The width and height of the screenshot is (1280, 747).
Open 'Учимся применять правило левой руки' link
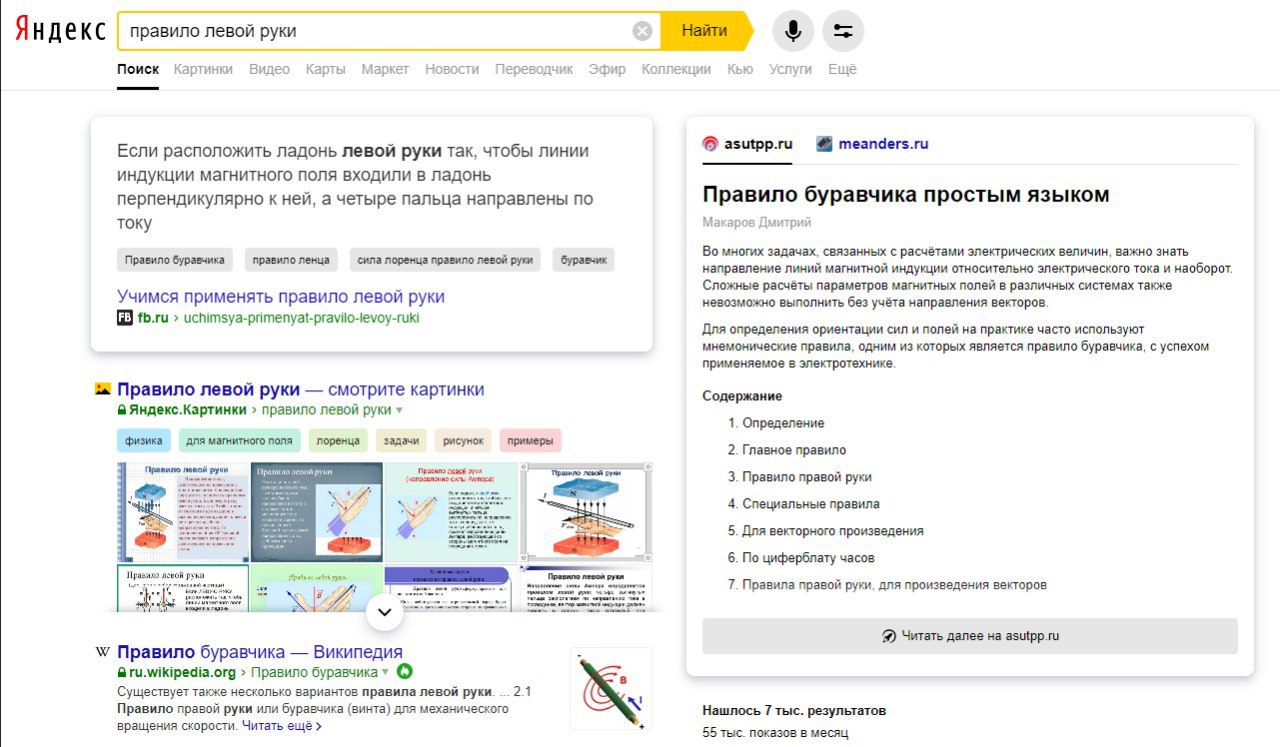tap(281, 297)
